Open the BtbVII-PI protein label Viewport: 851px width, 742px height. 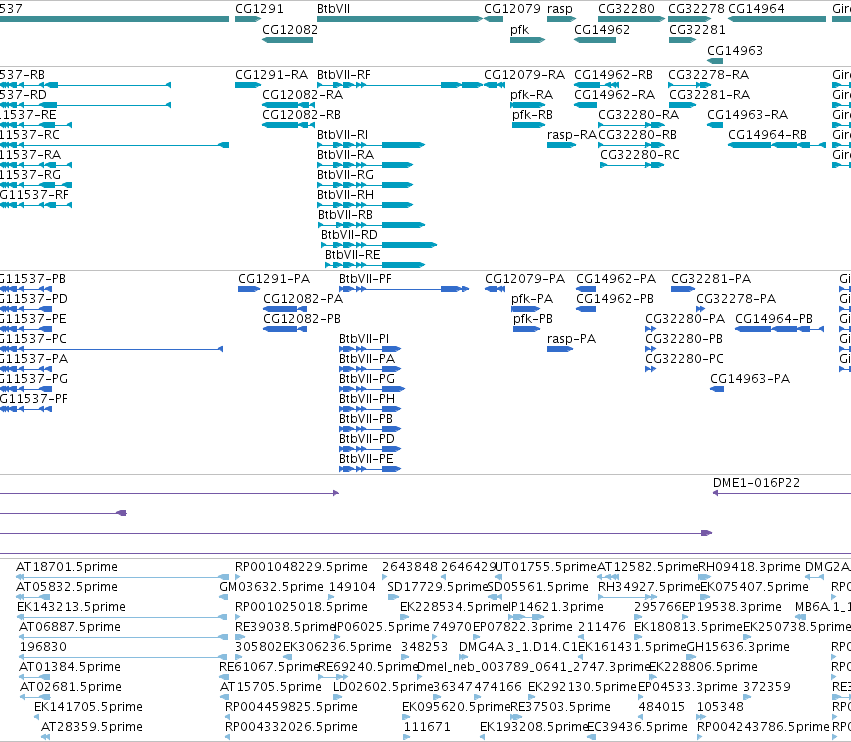click(364, 339)
